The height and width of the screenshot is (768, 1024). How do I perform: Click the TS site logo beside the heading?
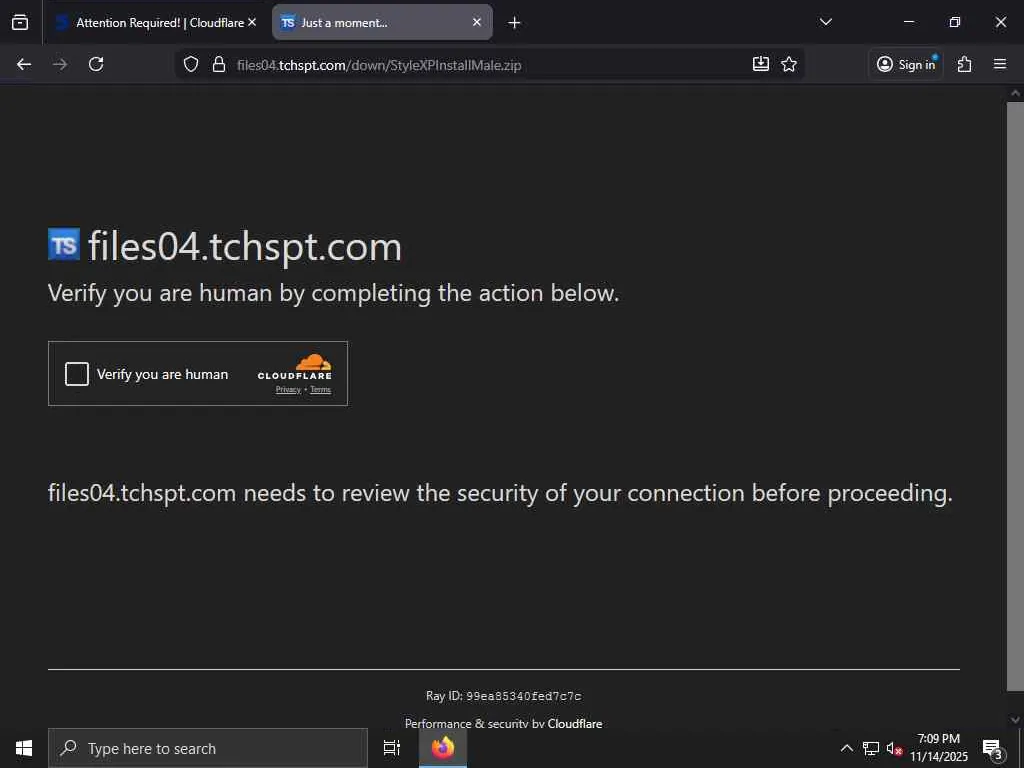pos(64,245)
